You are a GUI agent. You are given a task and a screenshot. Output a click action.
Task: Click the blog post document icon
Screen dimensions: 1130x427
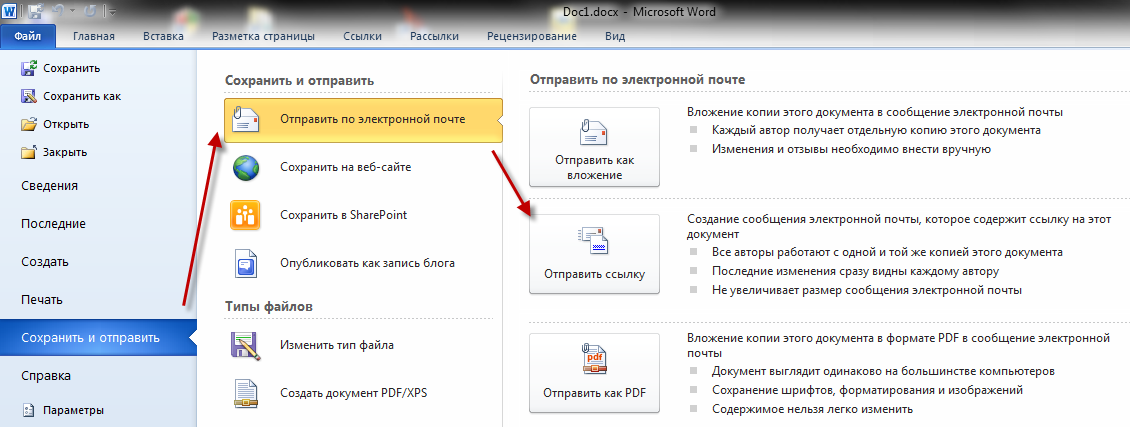coord(246,264)
